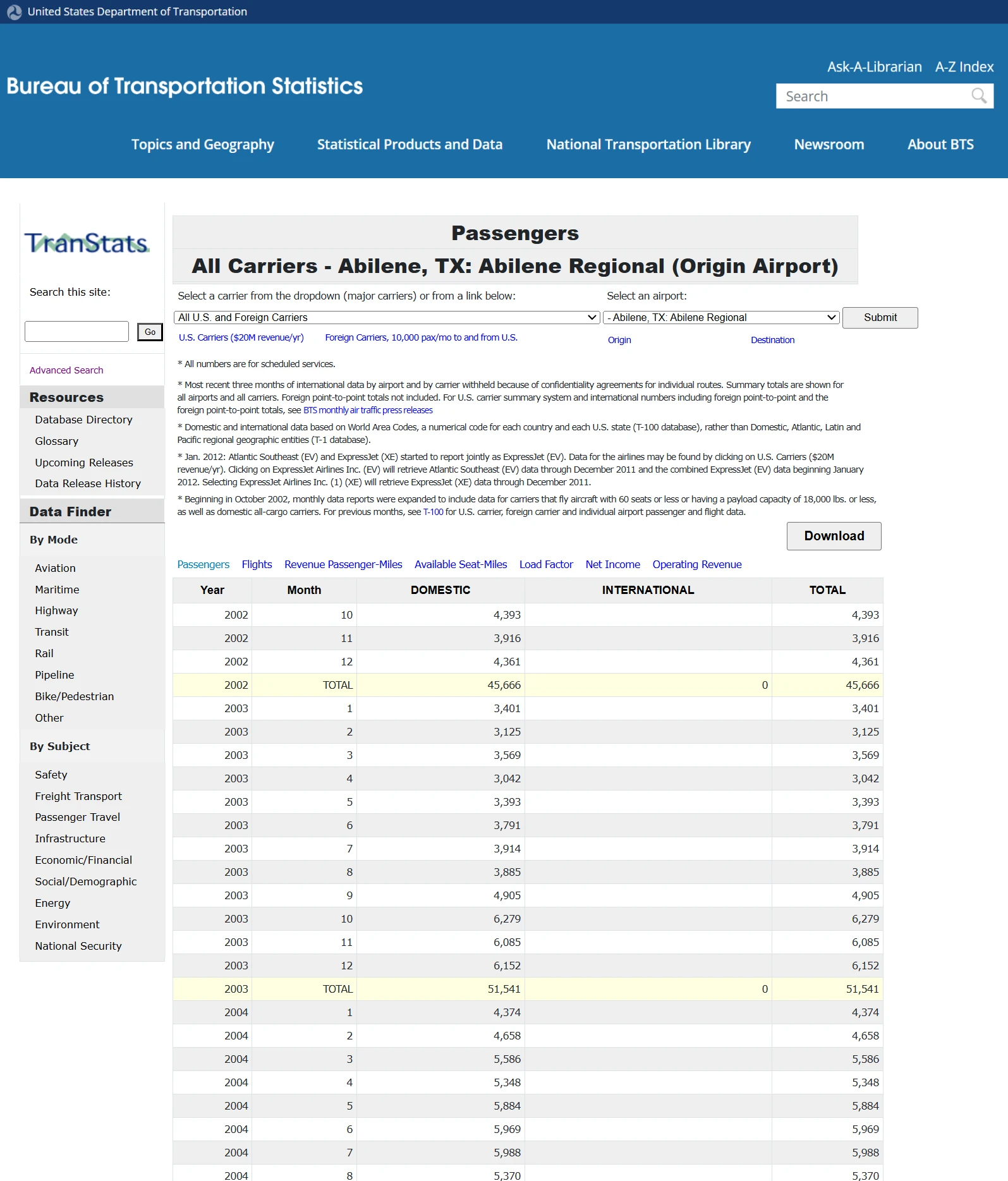
Task: Focus the sidebar site search field
Action: [76, 331]
